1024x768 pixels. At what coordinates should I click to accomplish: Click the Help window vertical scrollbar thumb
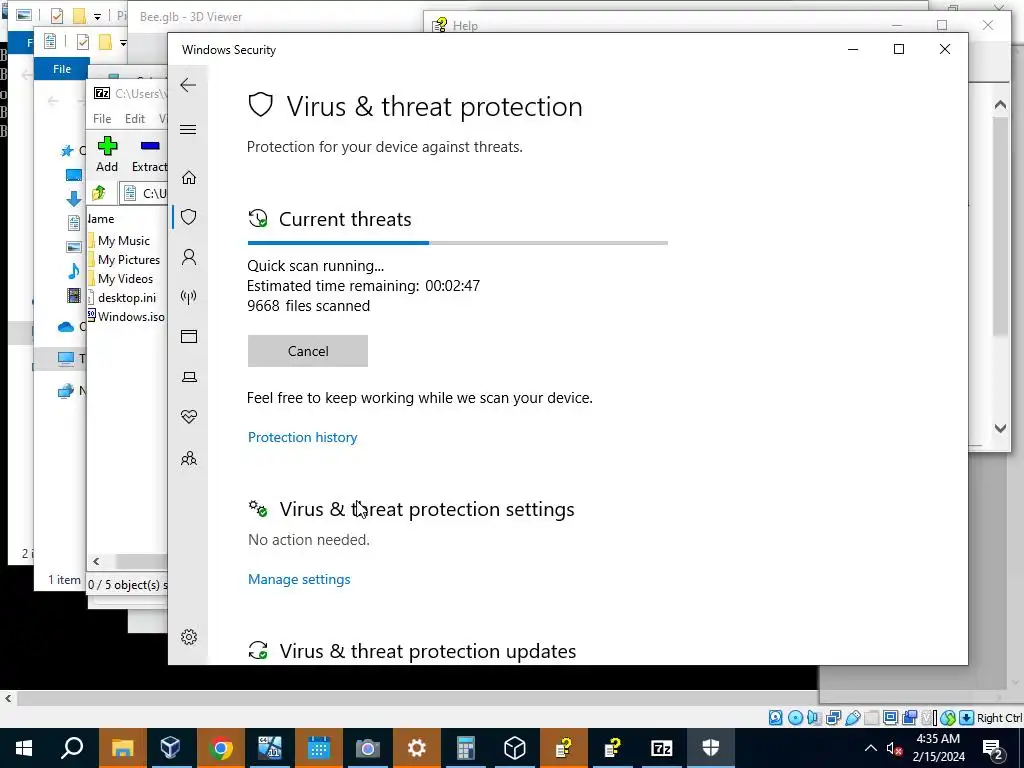click(1000, 227)
